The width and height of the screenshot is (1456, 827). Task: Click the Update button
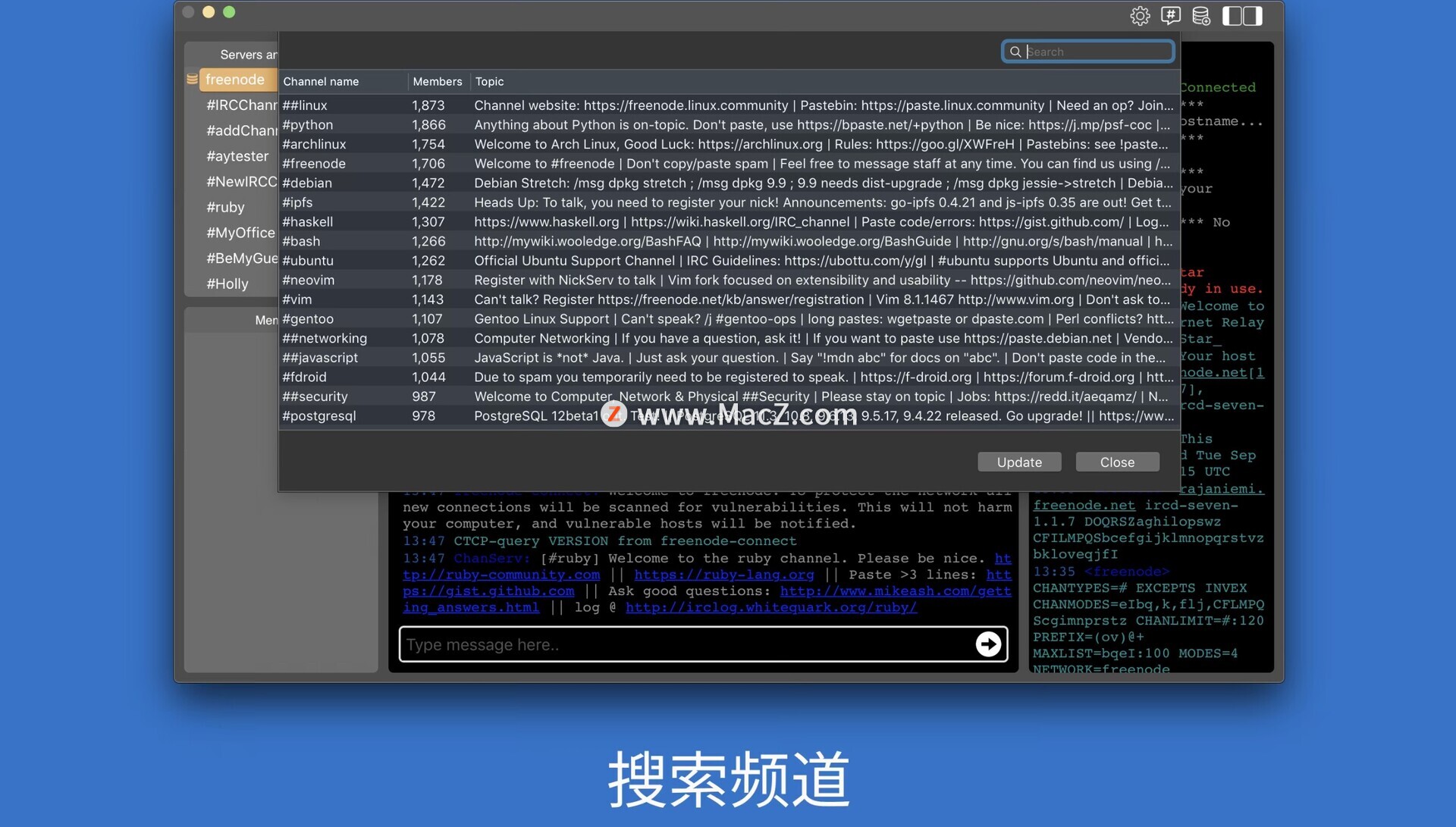(1019, 462)
